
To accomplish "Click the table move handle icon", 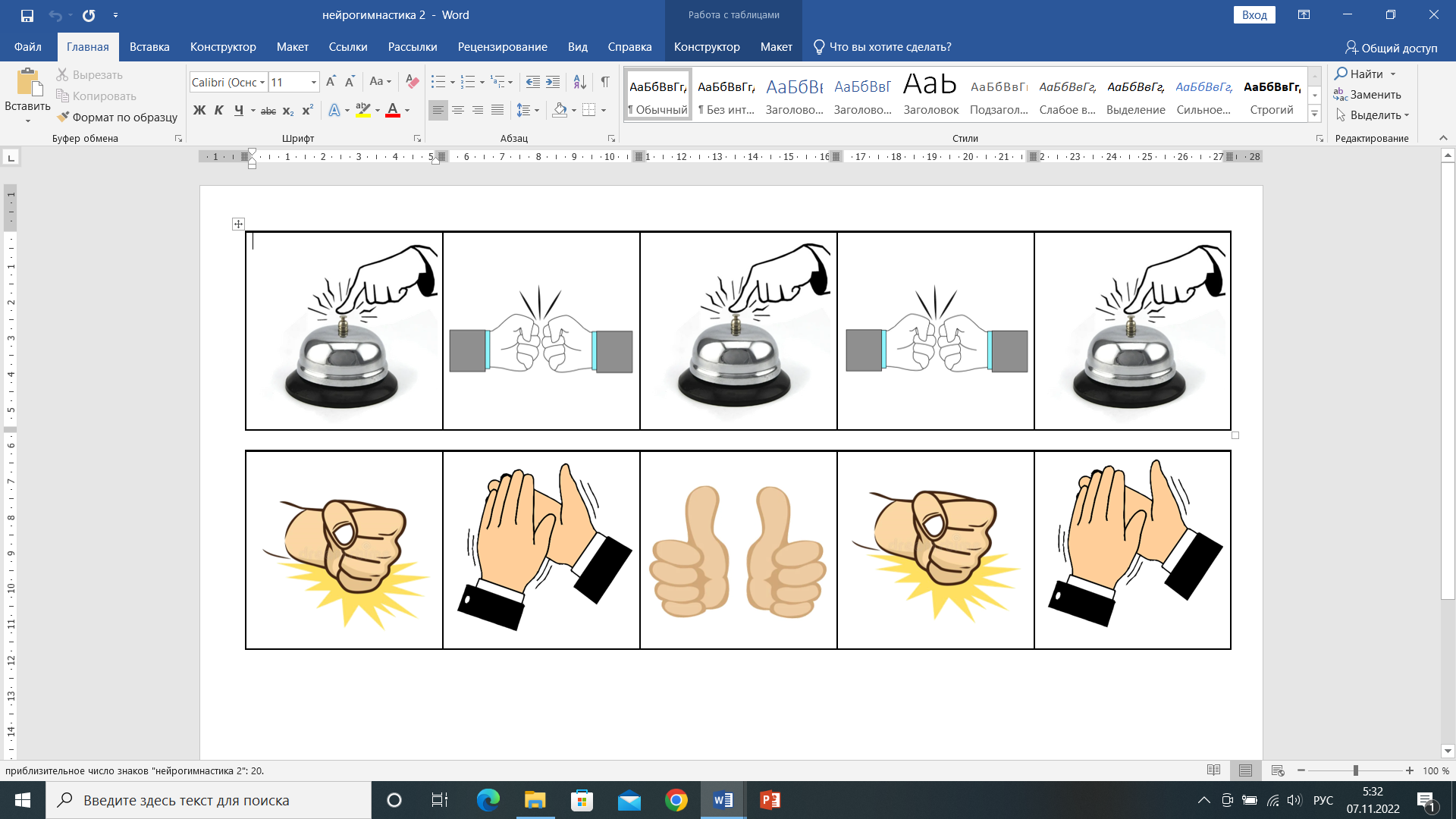I will point(238,224).
